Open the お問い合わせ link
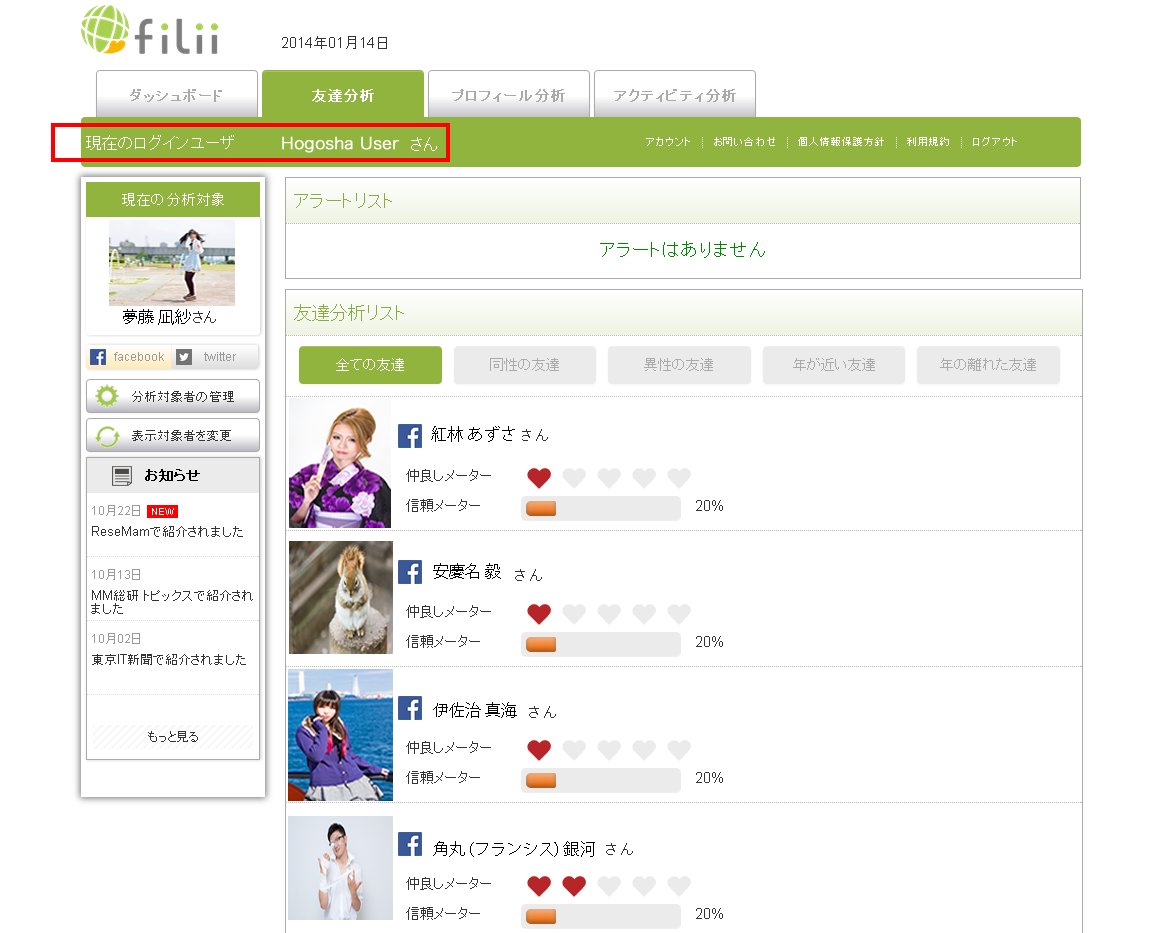 (x=744, y=142)
